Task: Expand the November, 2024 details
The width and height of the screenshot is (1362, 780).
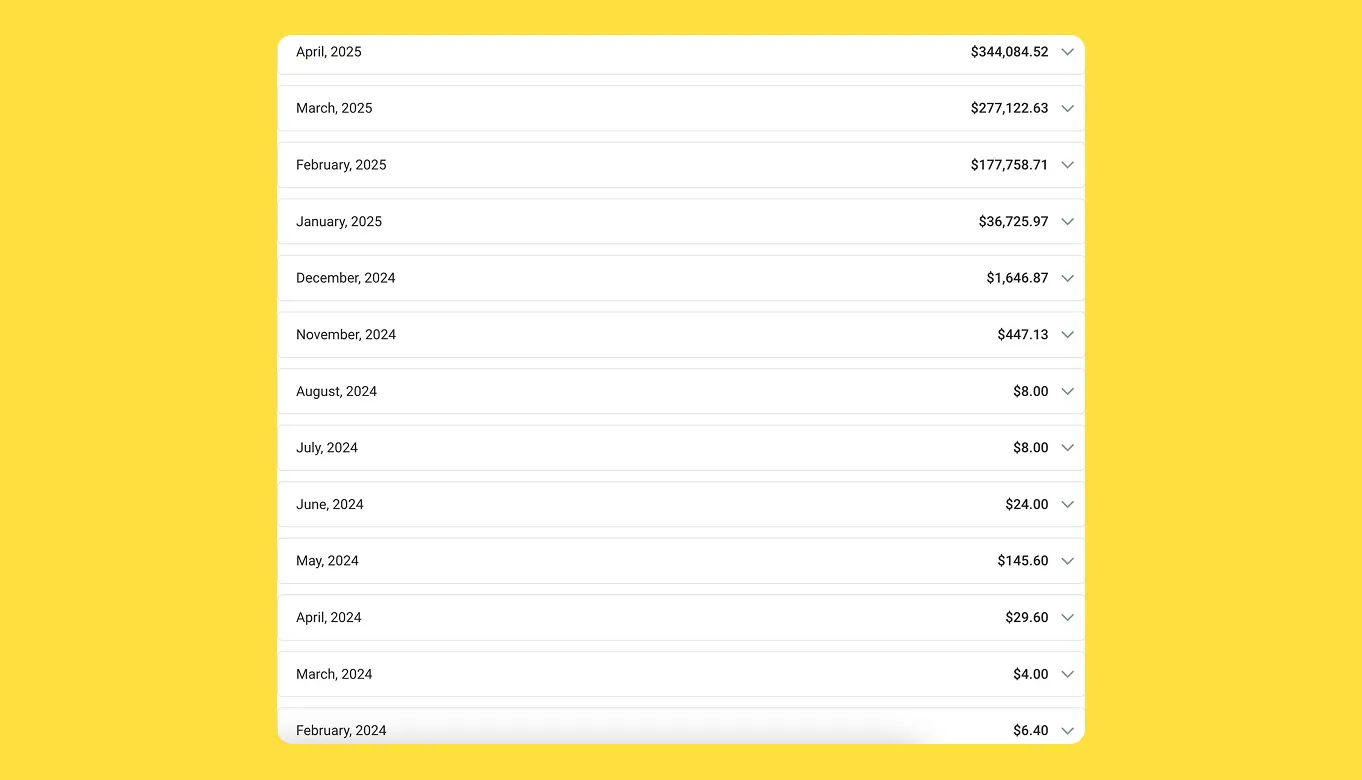Action: [x=1067, y=334]
